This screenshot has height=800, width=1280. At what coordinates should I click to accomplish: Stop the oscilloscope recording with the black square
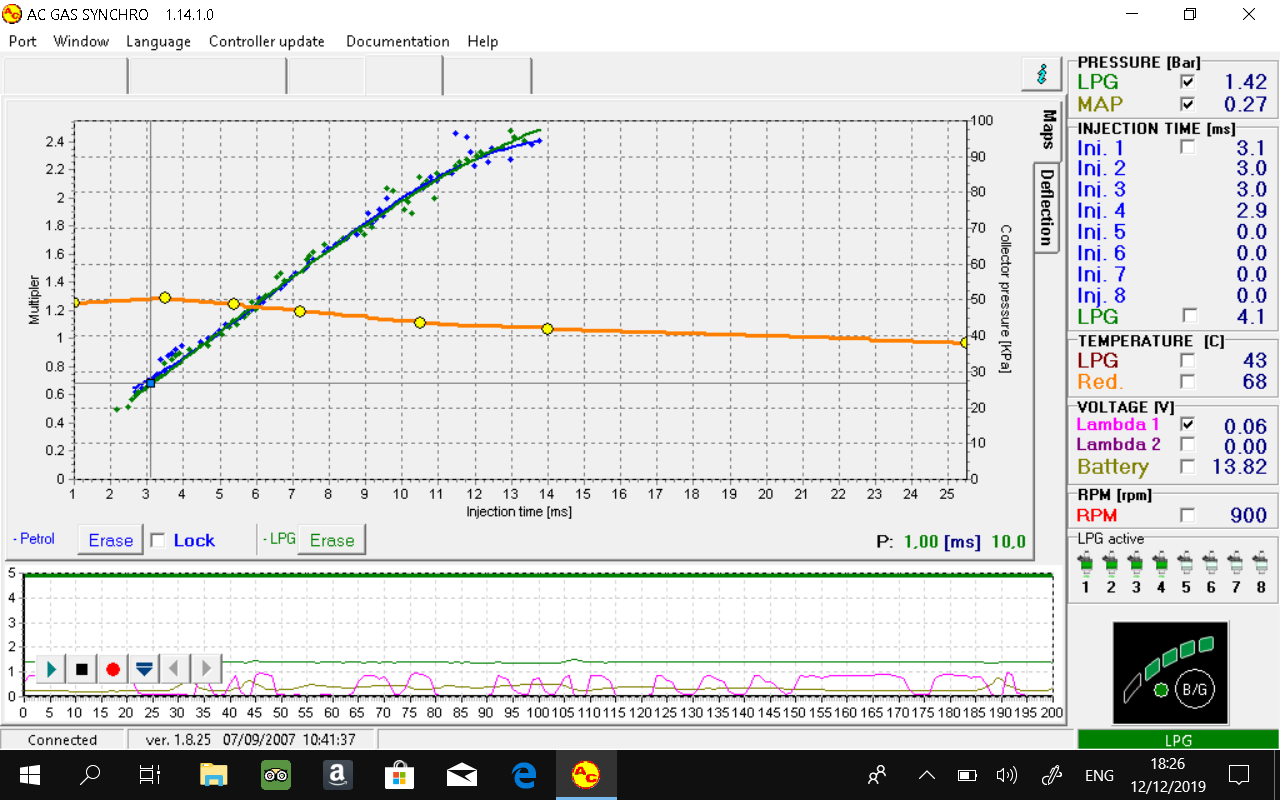(x=82, y=669)
